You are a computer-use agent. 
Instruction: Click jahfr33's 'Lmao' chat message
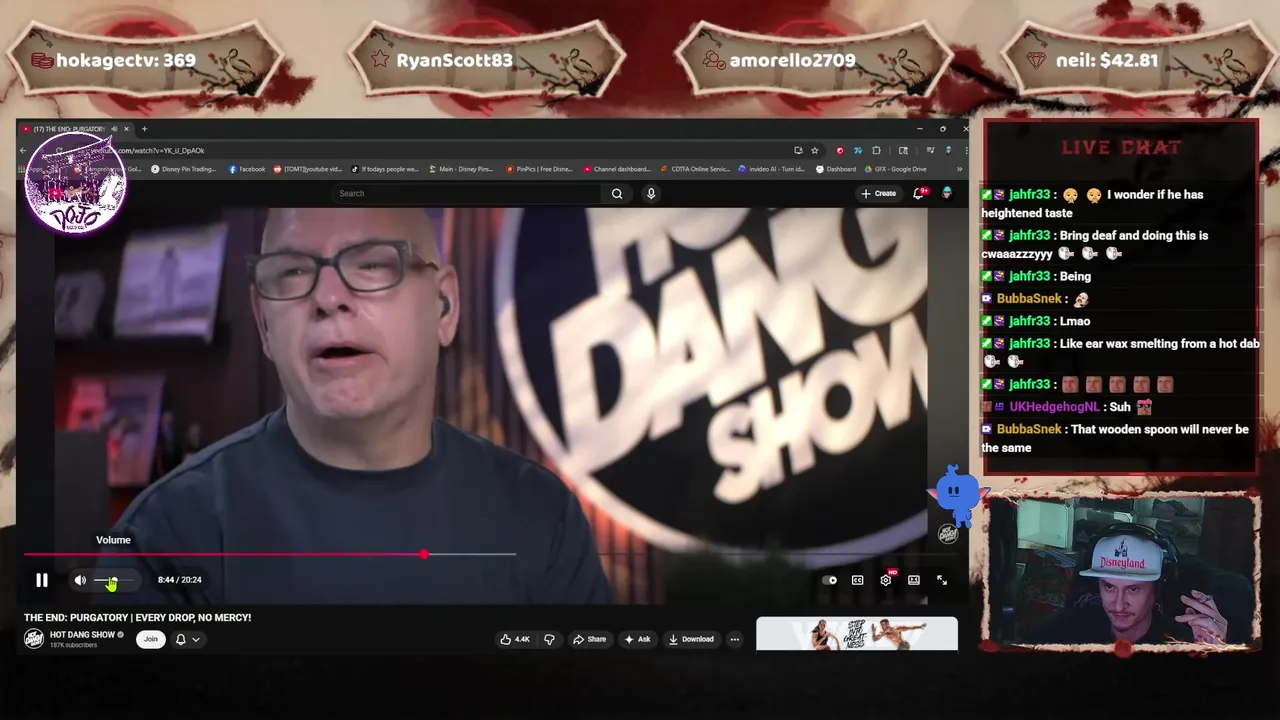[x=1036, y=321]
